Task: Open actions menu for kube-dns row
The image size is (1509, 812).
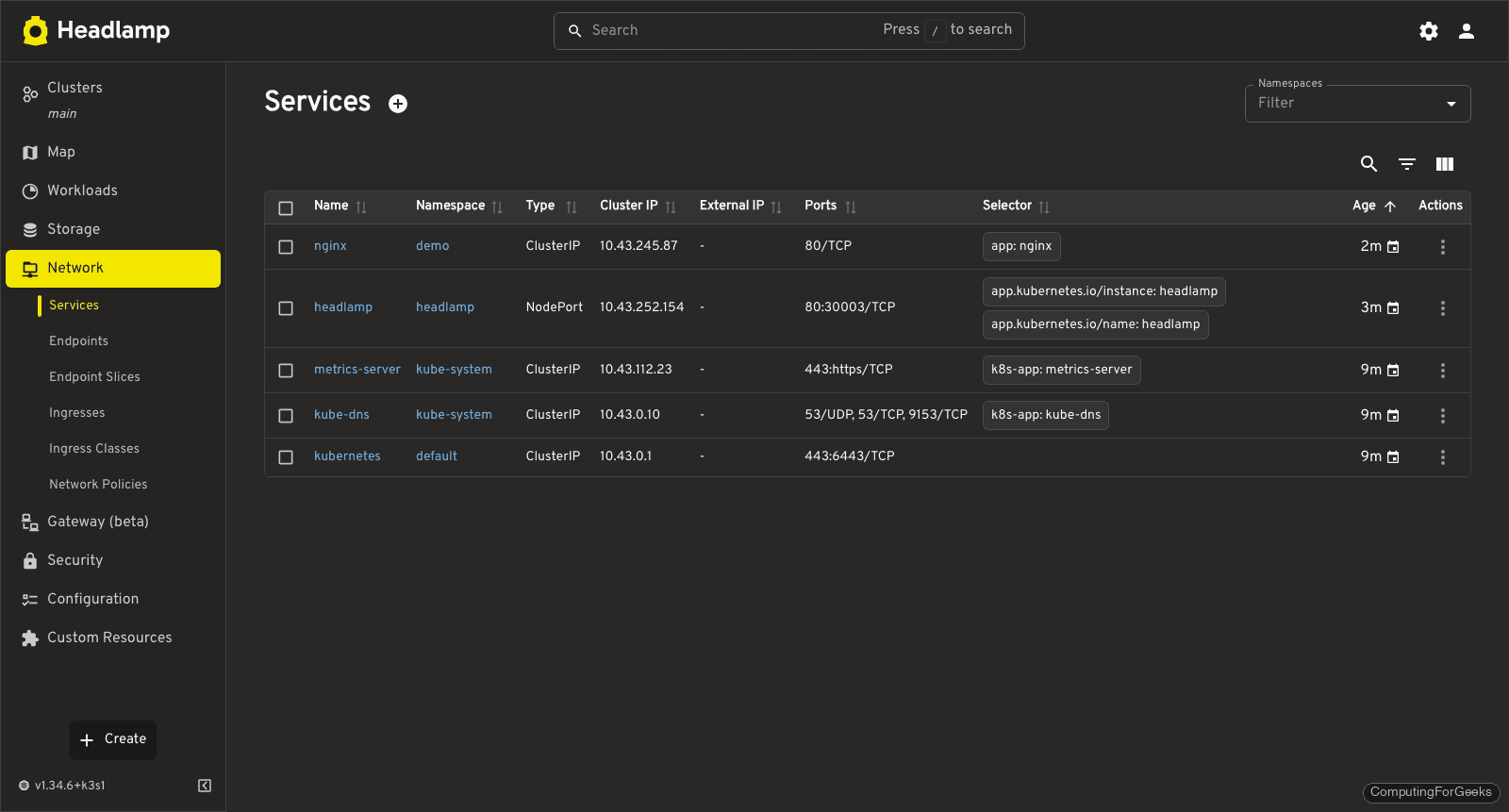Action: (1442, 416)
